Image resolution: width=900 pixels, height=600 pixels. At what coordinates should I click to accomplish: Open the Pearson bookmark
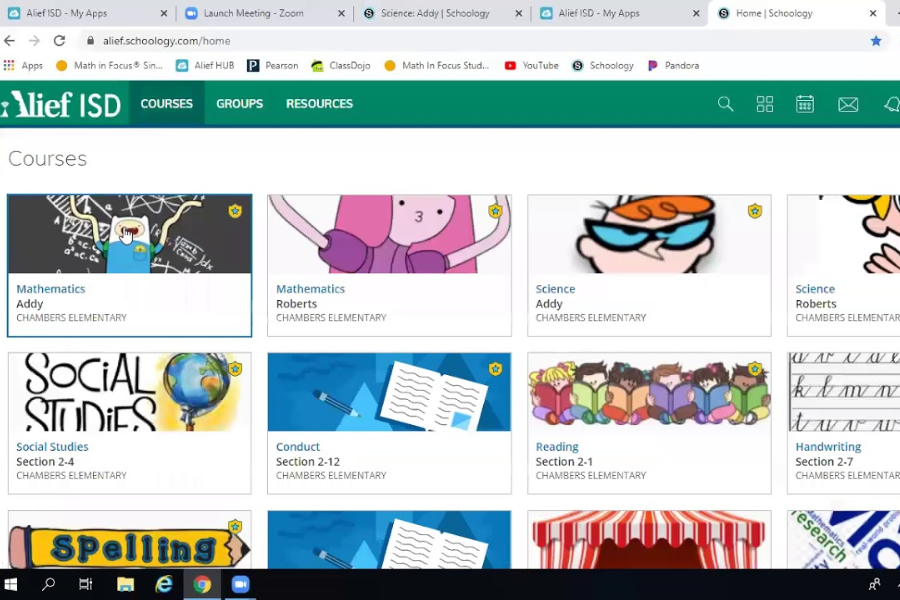(273, 65)
